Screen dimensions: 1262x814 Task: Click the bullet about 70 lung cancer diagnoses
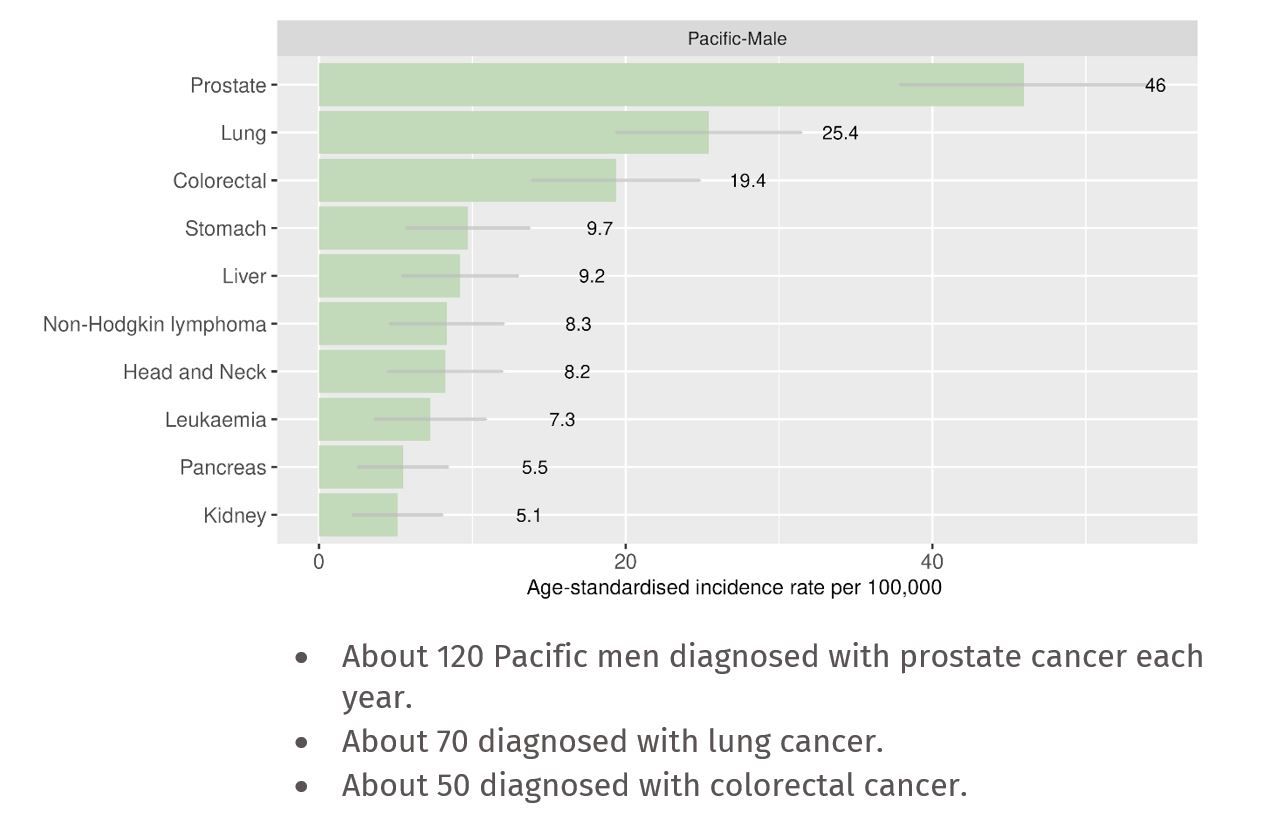tap(612, 741)
